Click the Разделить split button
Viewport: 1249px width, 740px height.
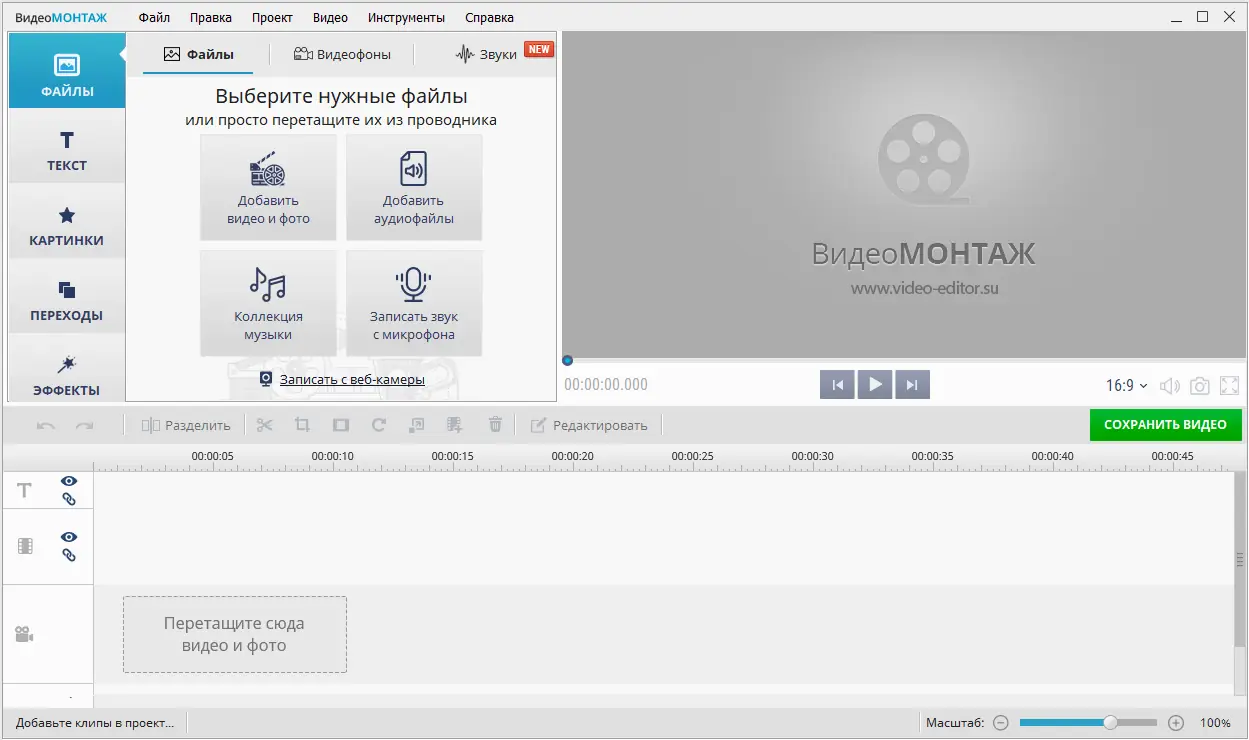pyautogui.click(x=186, y=425)
